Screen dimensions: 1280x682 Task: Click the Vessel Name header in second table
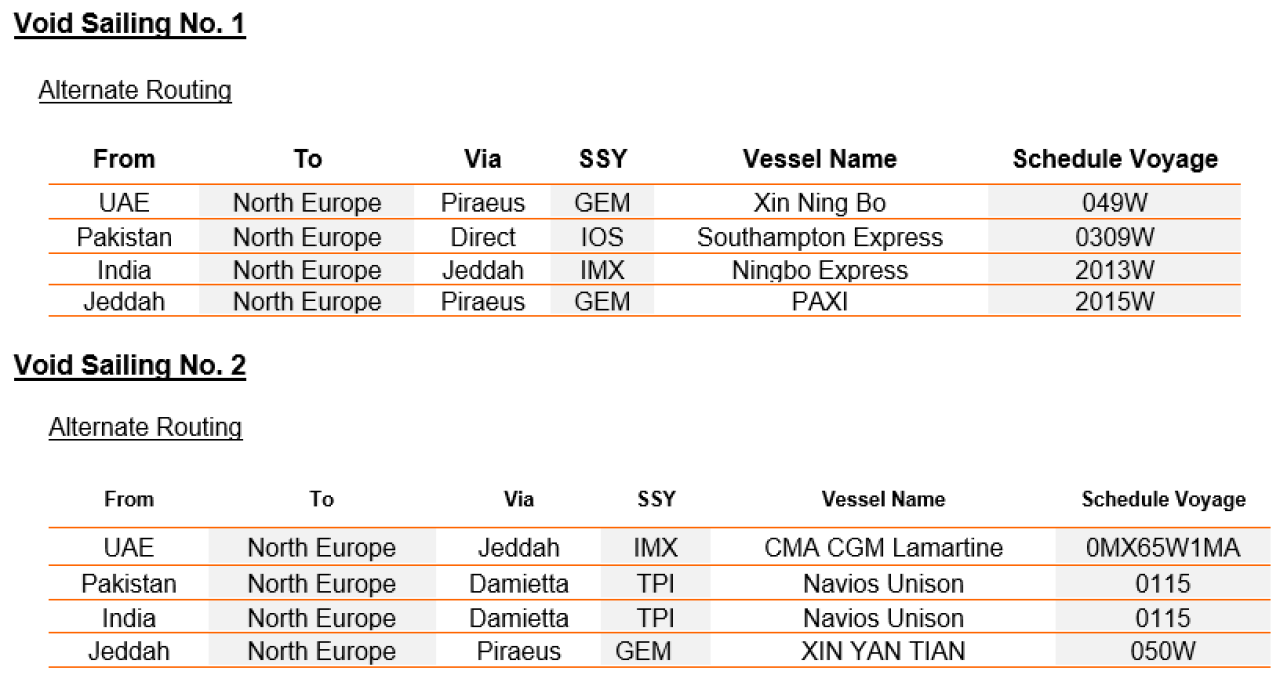click(883, 499)
